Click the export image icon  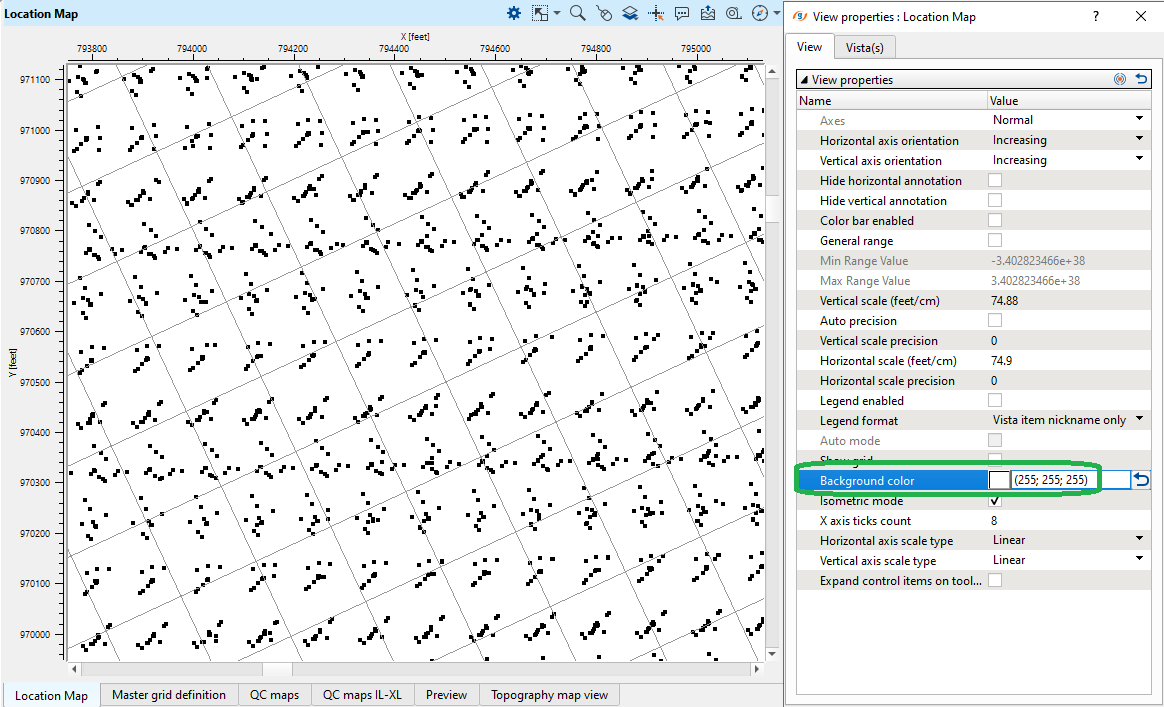pyautogui.click(x=708, y=13)
